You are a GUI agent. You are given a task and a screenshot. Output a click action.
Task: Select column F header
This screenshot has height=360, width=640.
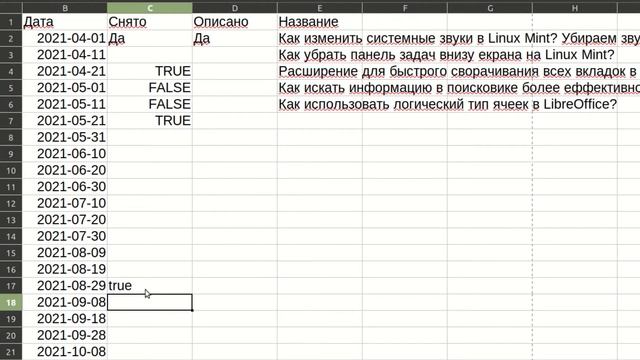coord(404,8)
